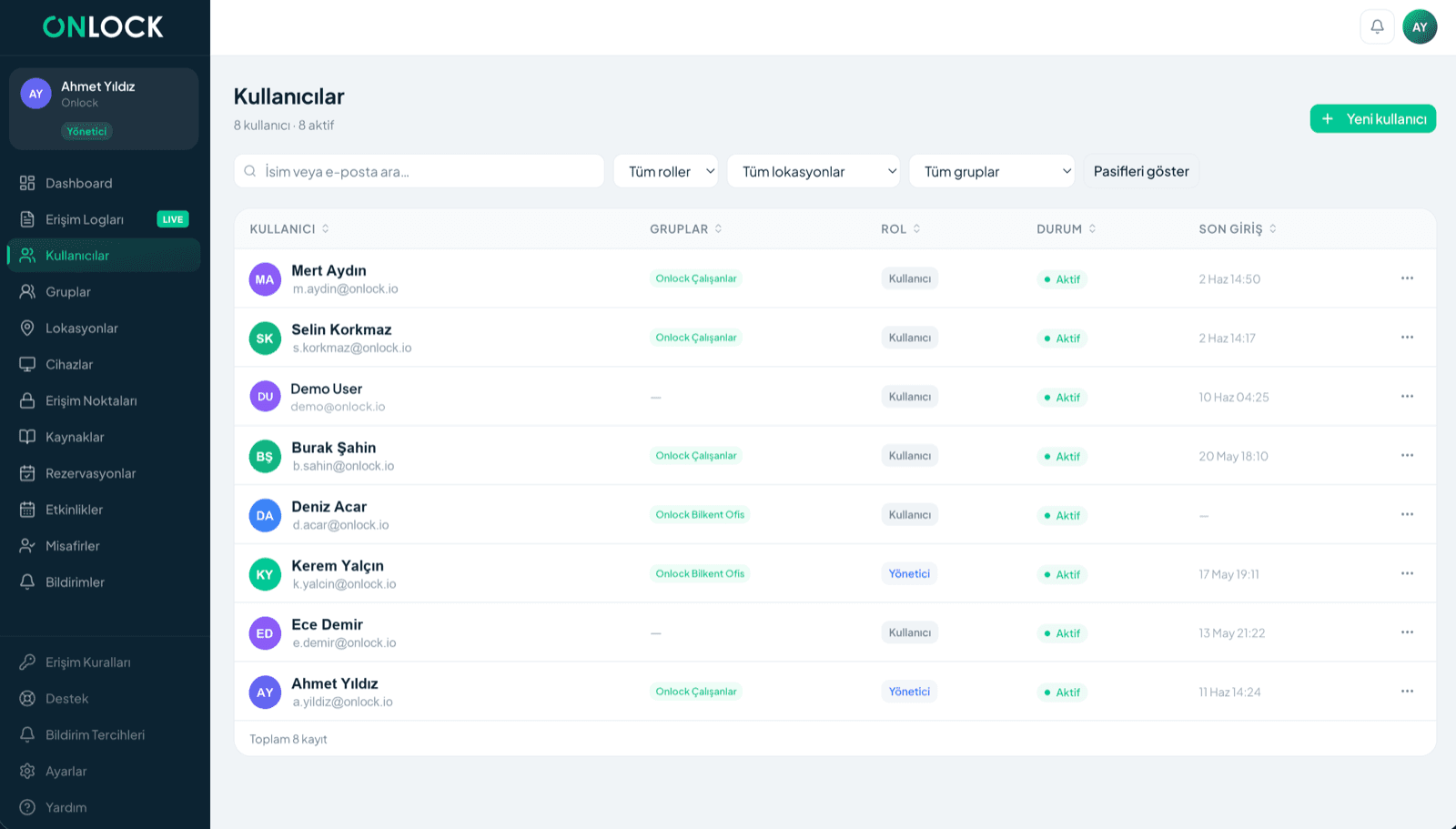Viewport: 1456px width, 829px height.
Task: Open Cihazlar in the sidebar
Action: tap(104, 365)
